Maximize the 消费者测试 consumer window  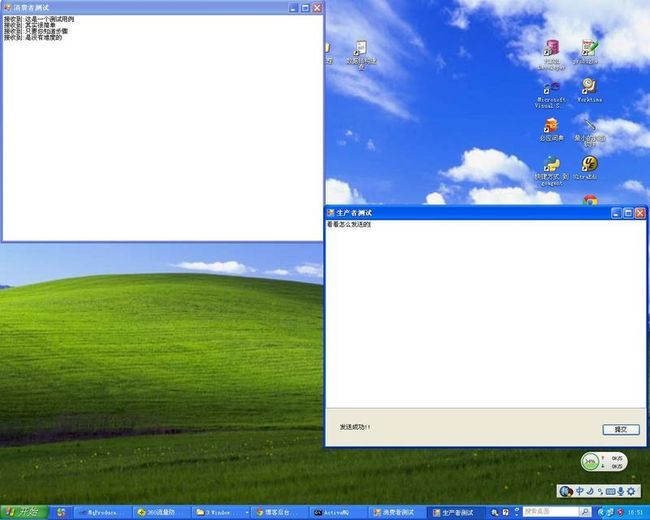click(306, 8)
